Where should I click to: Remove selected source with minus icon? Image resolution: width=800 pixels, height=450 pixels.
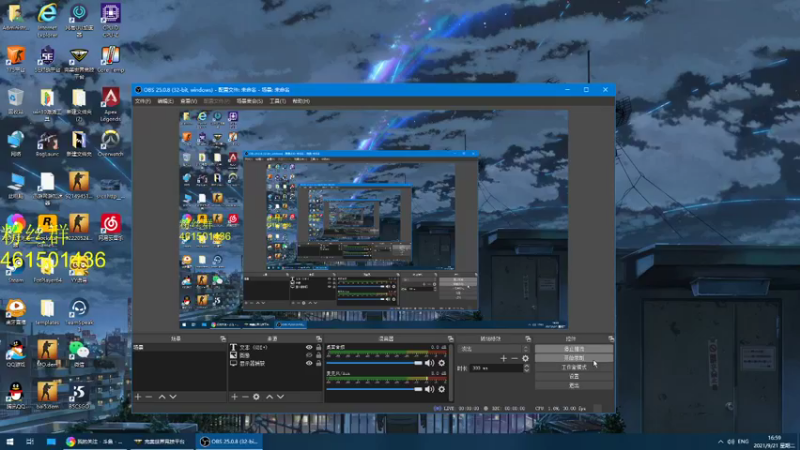[x=245, y=396]
